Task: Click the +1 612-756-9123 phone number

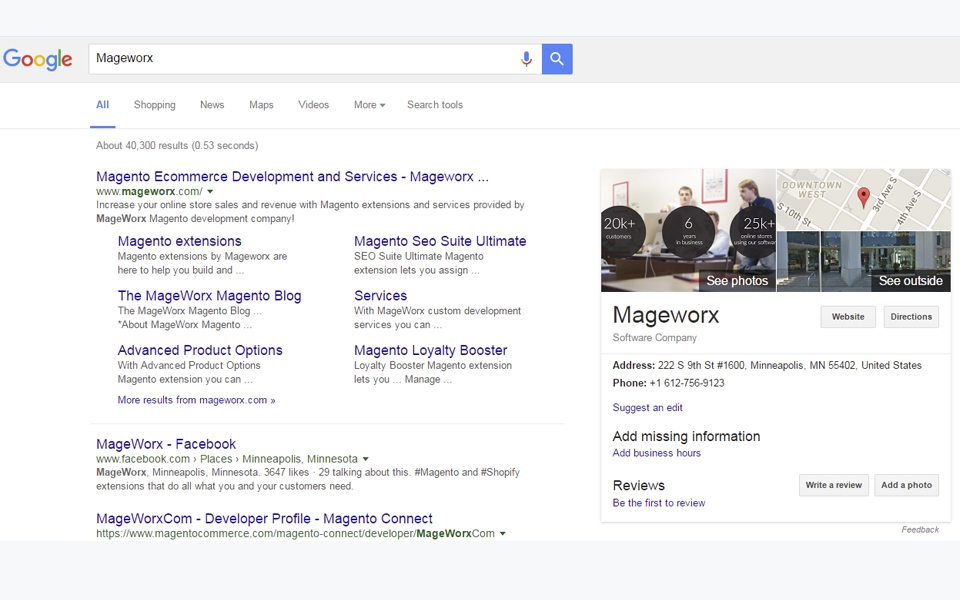Action: point(687,383)
